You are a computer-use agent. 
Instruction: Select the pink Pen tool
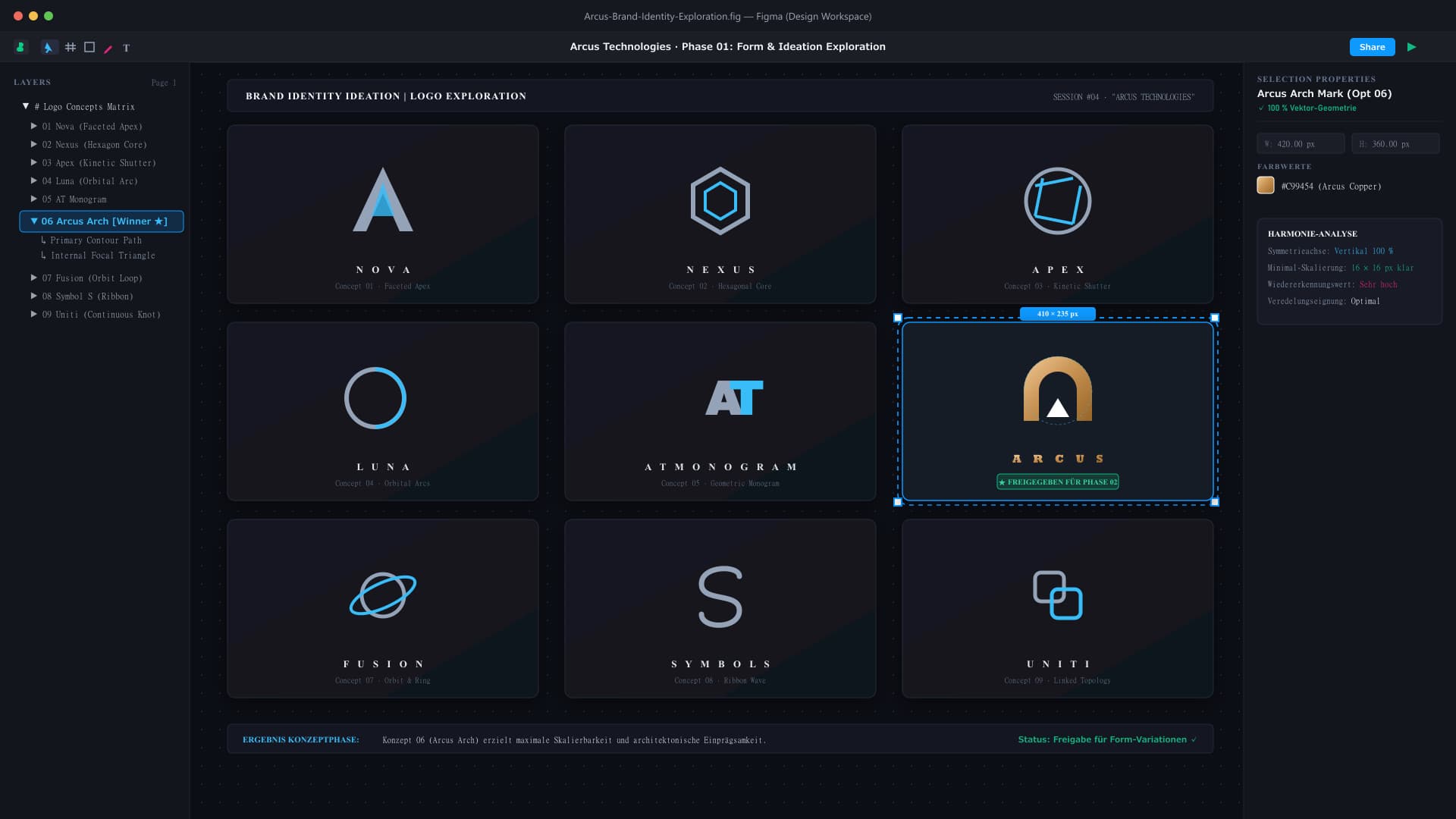point(108,49)
